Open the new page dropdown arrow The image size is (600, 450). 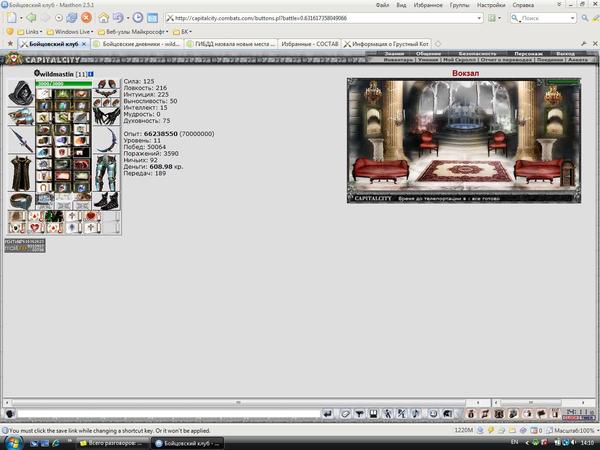pos(21,18)
